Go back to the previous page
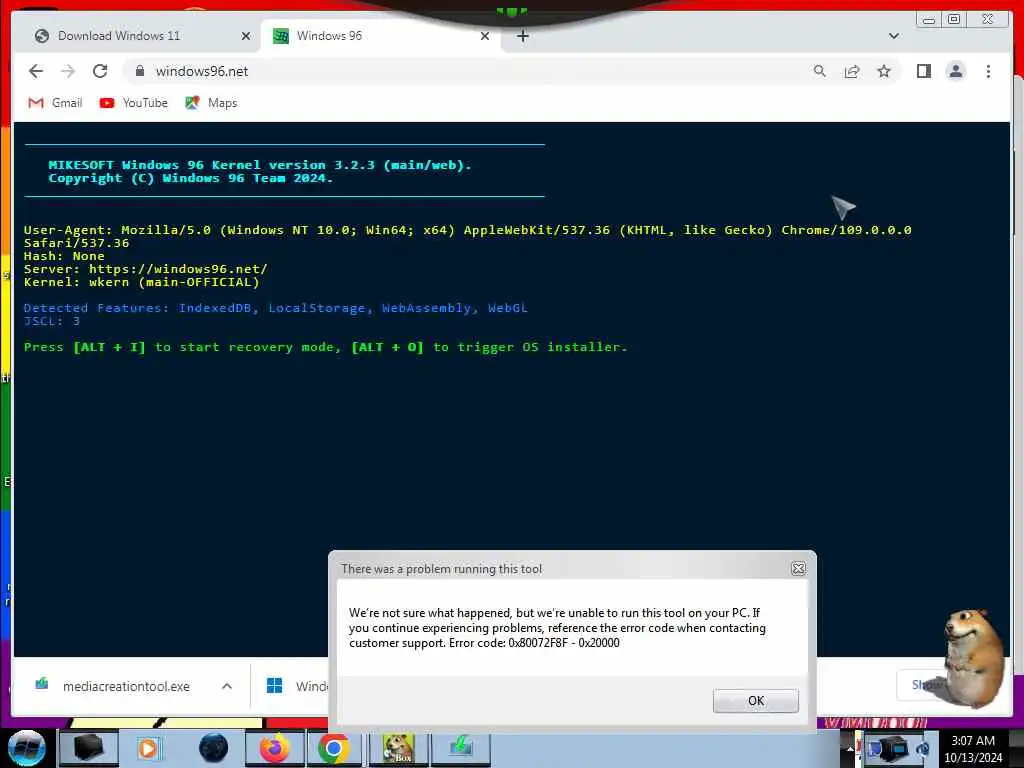 [36, 71]
